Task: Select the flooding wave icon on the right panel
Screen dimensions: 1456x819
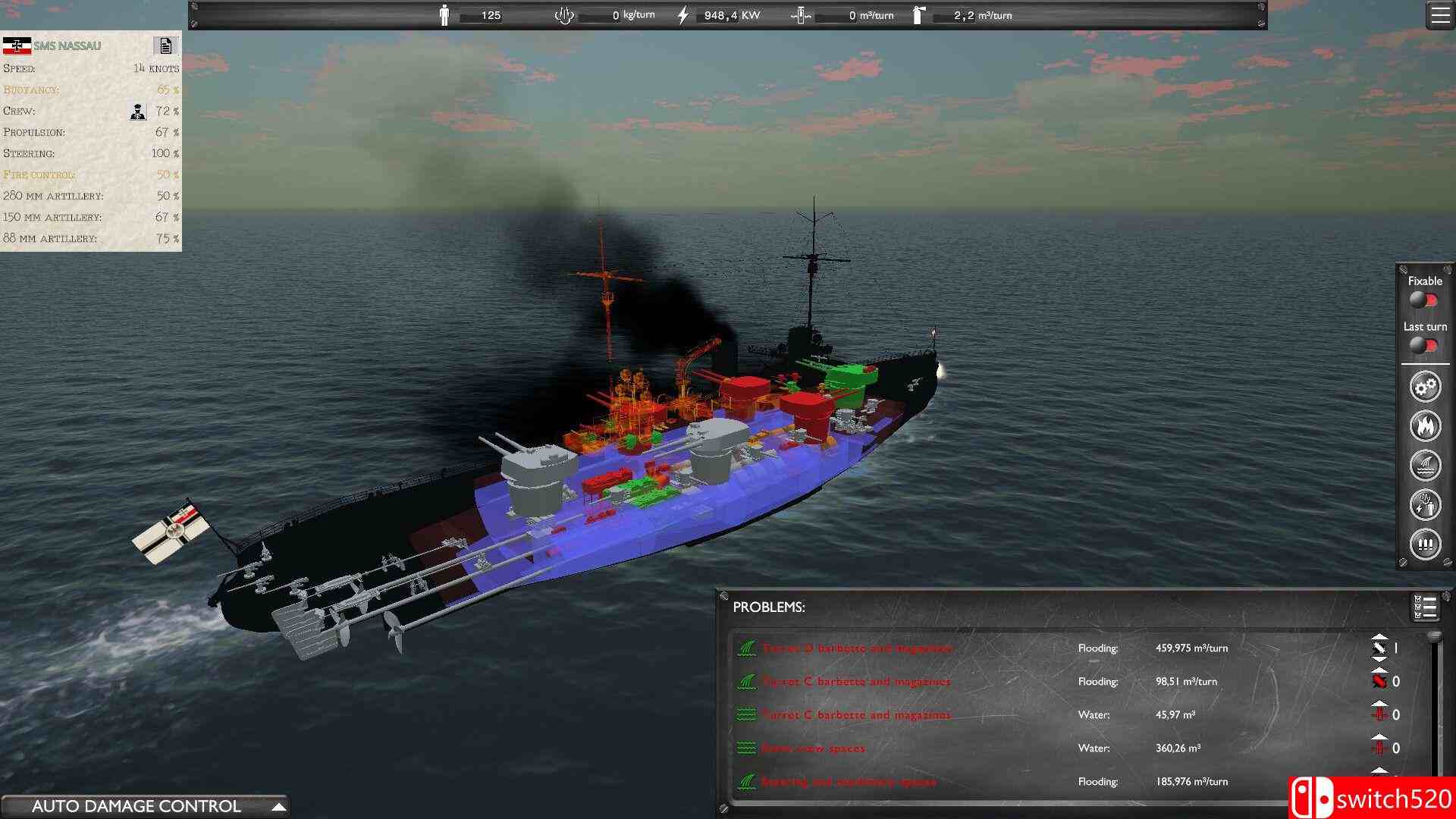Action: 1425,465
